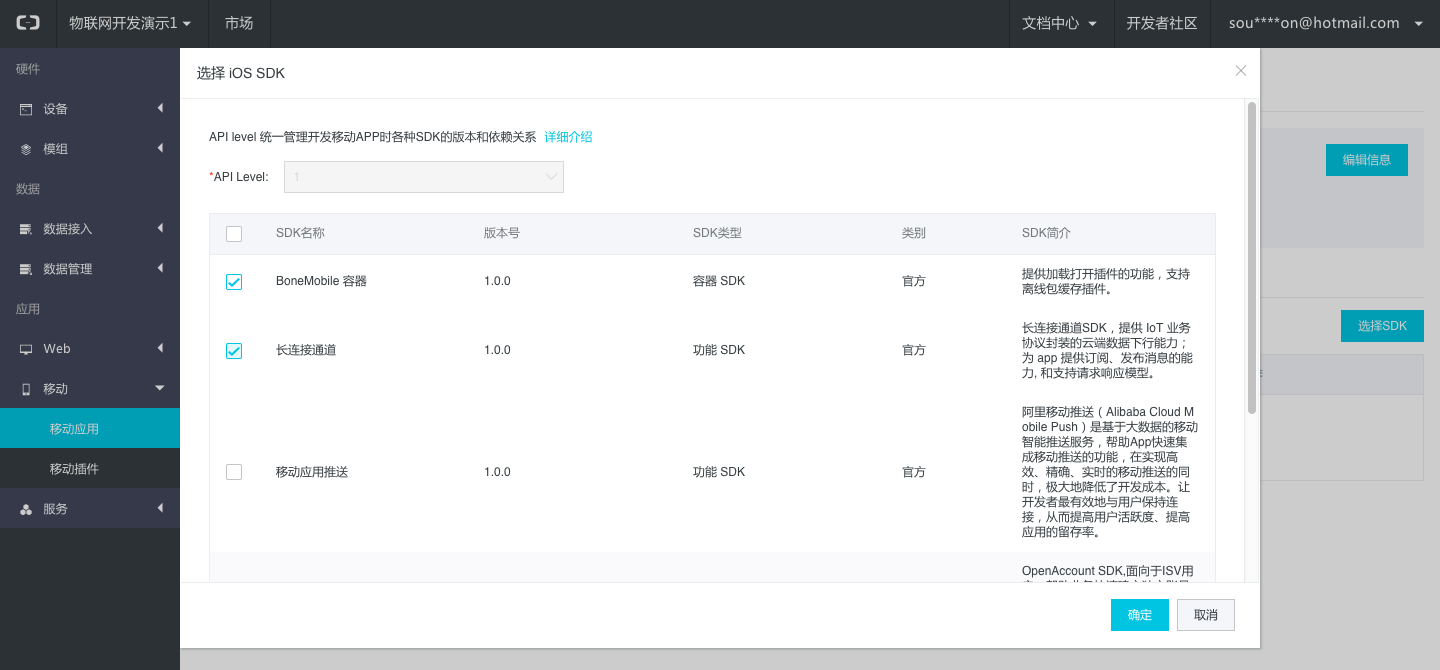The image size is (1440, 670).
Task: Click the 移动 phone icon in sidebar
Action: tap(26, 389)
